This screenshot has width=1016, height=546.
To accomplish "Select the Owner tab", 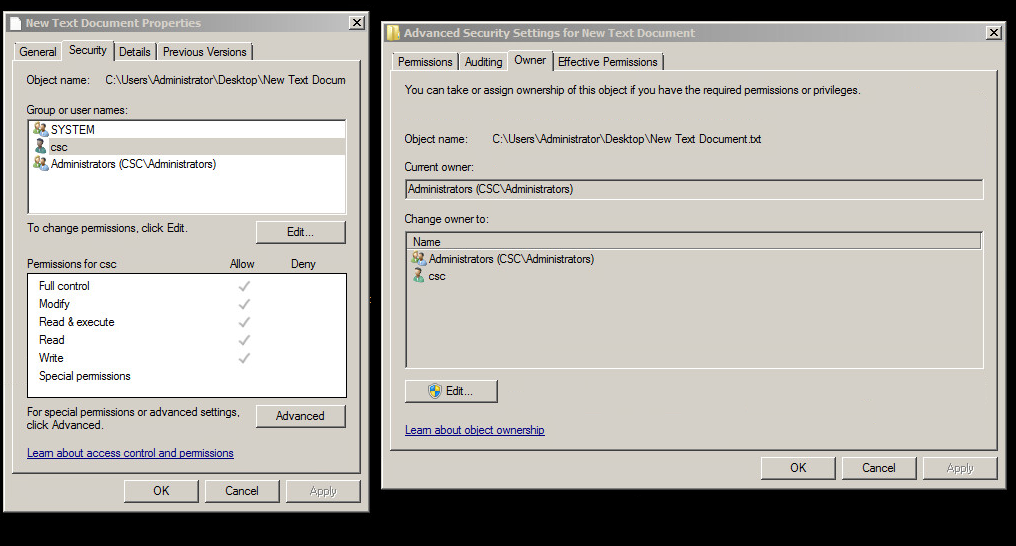I will [x=530, y=60].
